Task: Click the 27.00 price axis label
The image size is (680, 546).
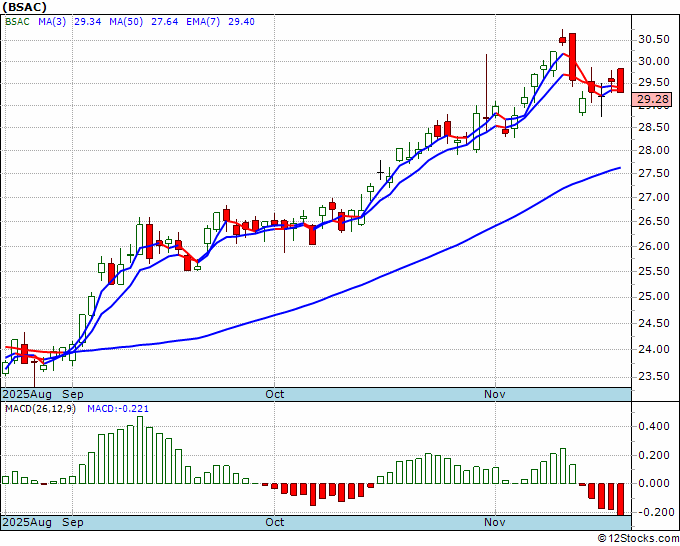Action: tap(654, 197)
